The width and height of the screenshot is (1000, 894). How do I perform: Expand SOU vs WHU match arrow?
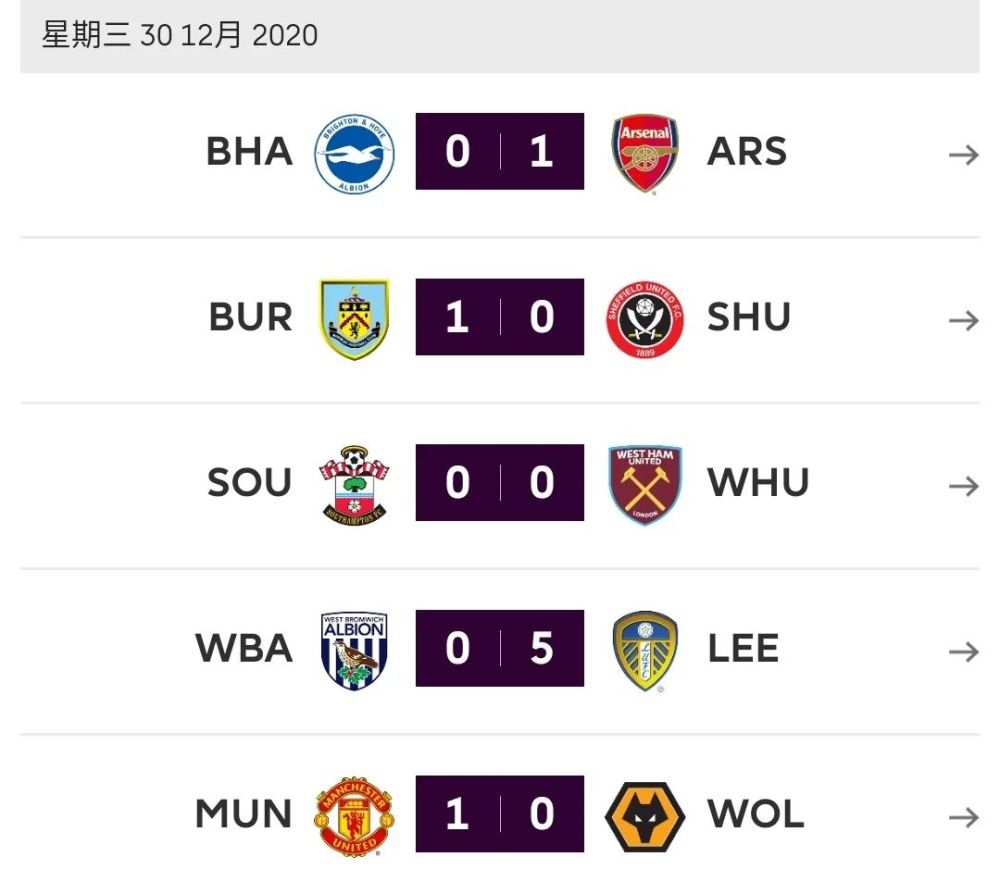[964, 486]
